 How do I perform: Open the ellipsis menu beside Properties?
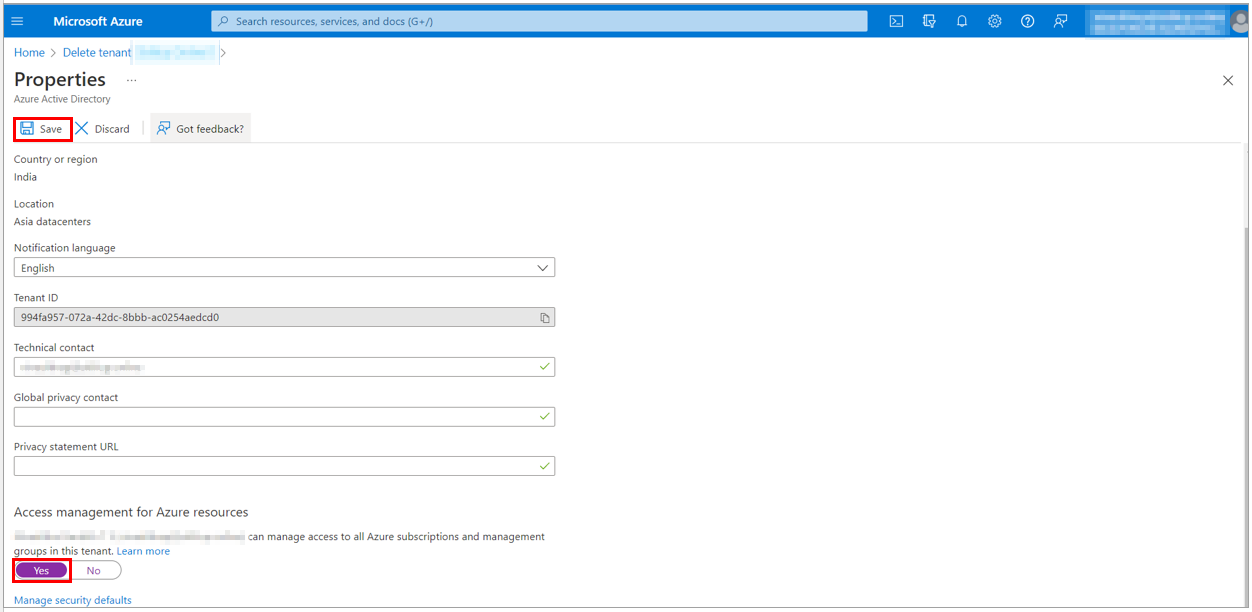coord(131,80)
